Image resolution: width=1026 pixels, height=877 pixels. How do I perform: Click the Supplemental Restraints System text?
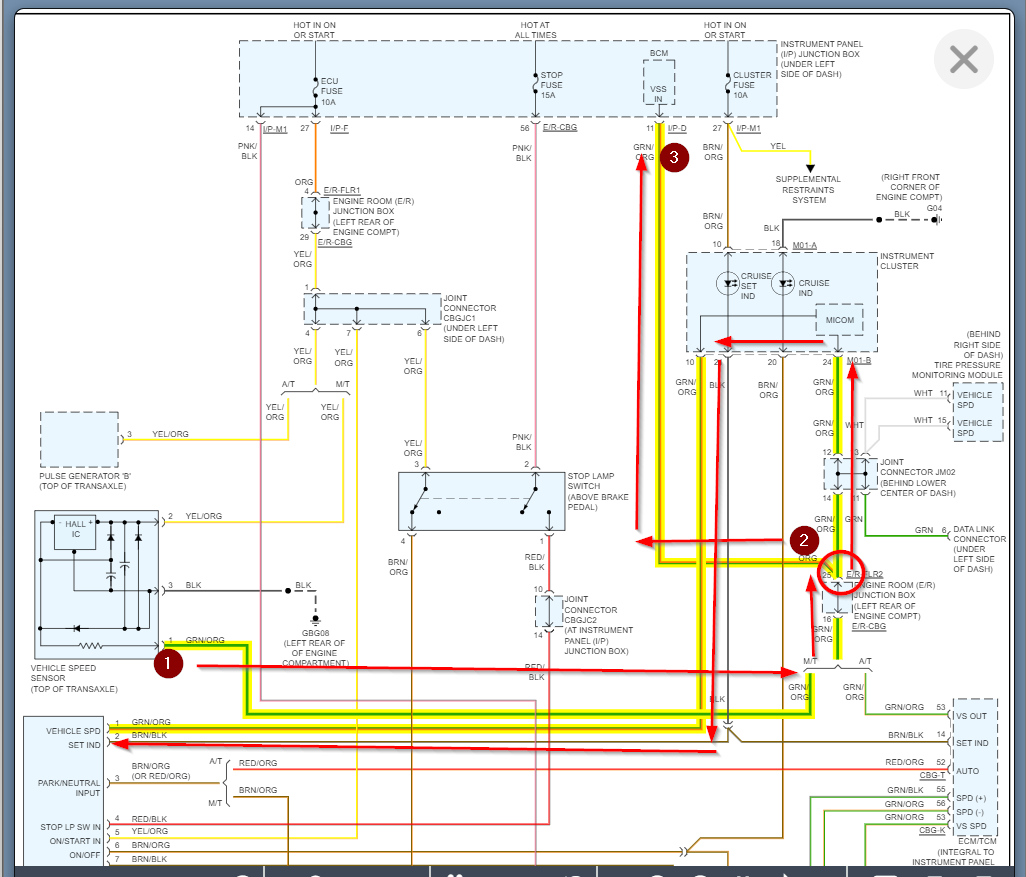809,190
